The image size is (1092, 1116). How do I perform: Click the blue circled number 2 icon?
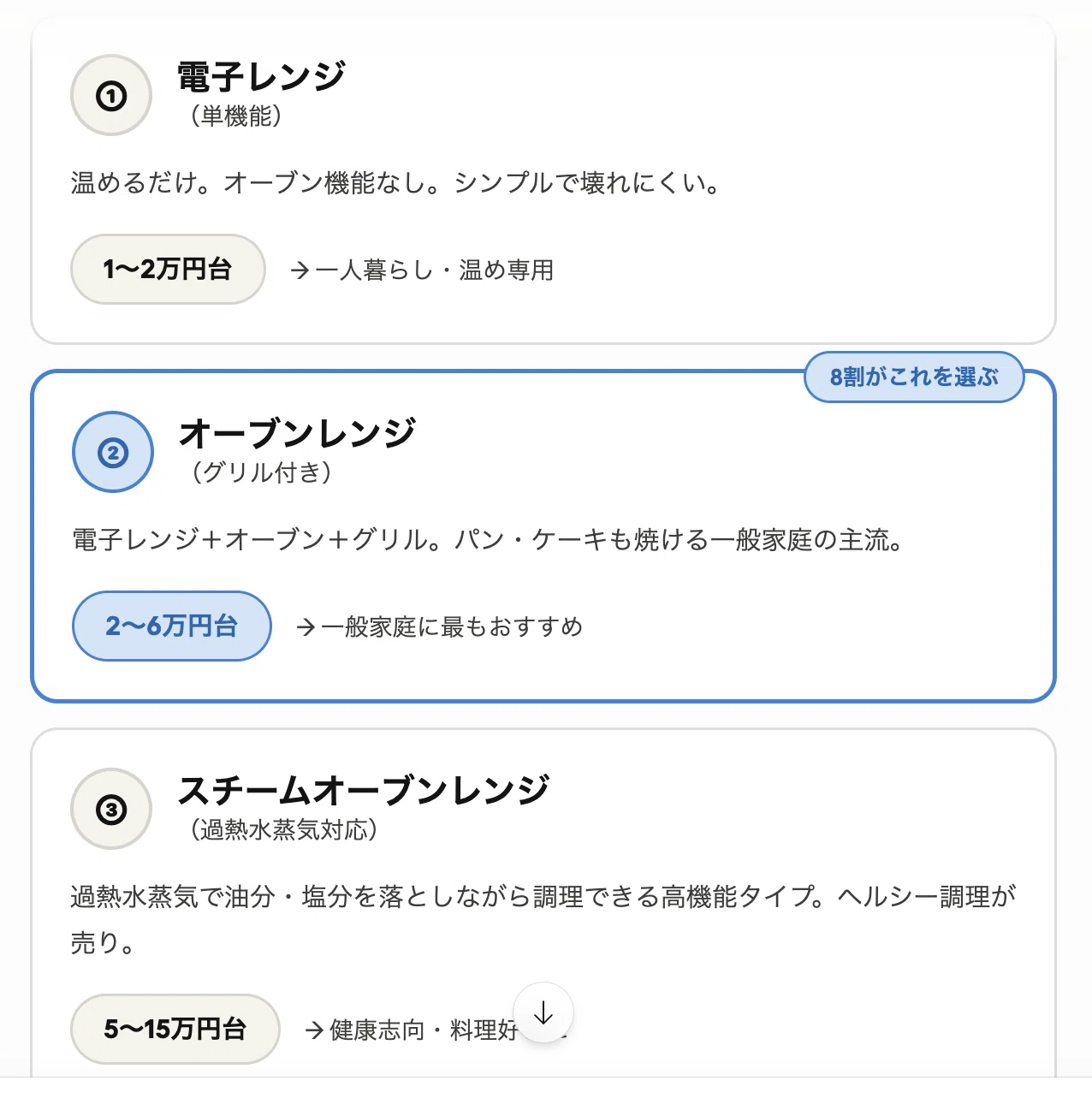113,452
